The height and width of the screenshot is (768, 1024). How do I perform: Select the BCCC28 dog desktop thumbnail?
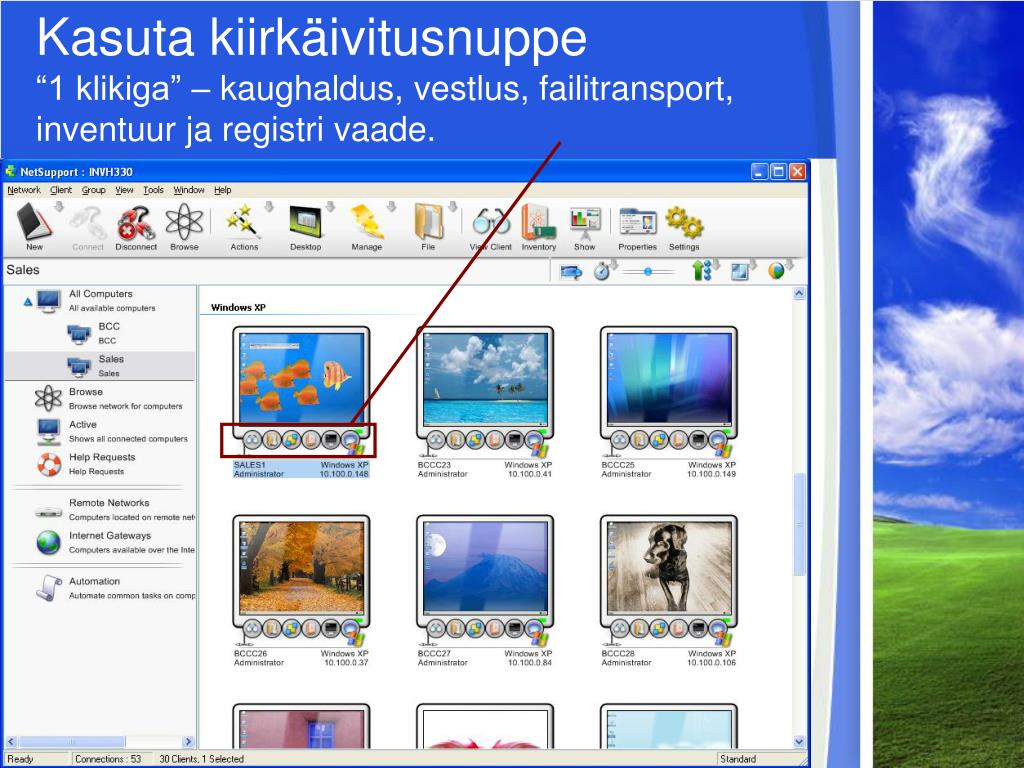tap(669, 567)
